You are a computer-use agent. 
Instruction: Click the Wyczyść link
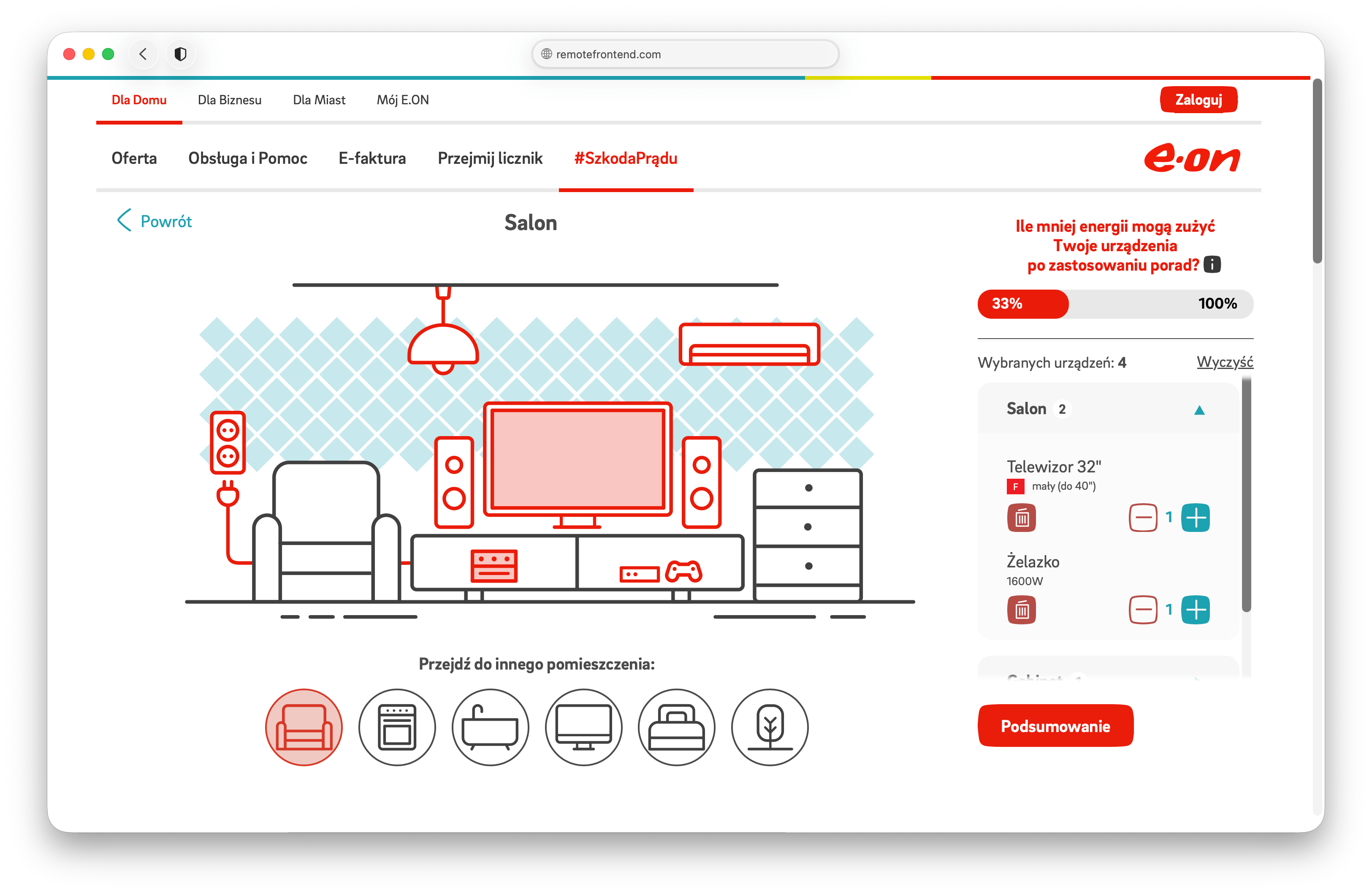[x=1224, y=362]
